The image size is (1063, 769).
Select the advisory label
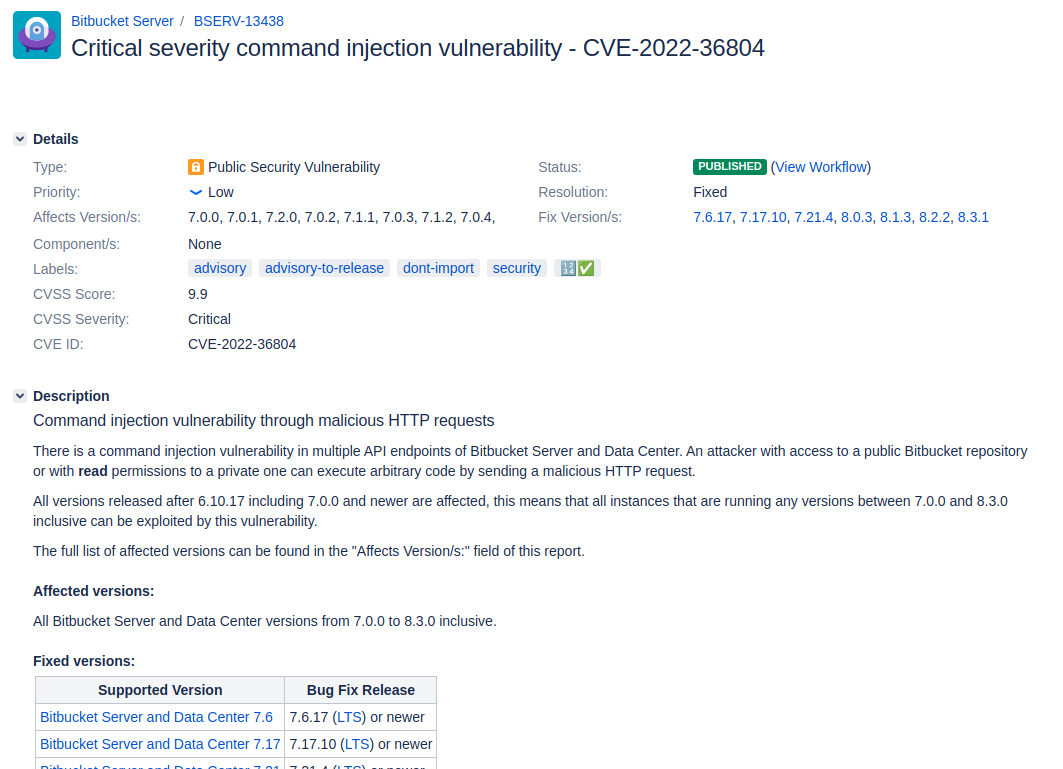pos(220,268)
